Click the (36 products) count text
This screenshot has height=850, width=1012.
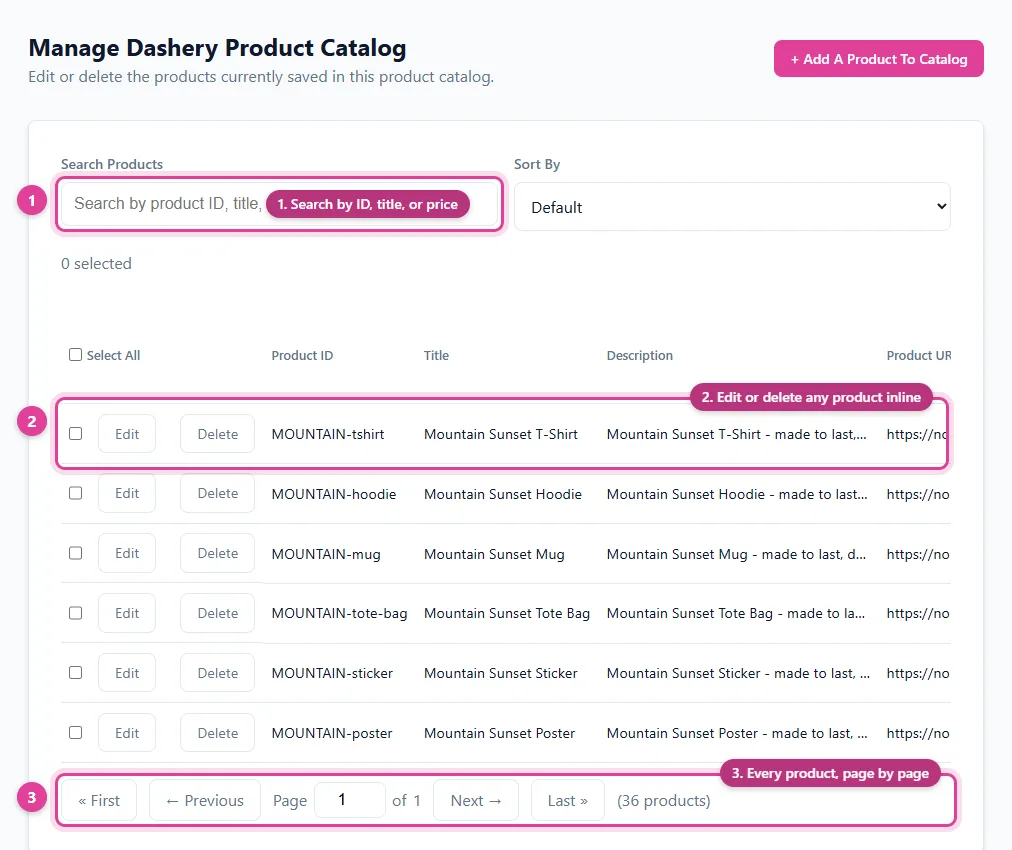[x=663, y=801]
